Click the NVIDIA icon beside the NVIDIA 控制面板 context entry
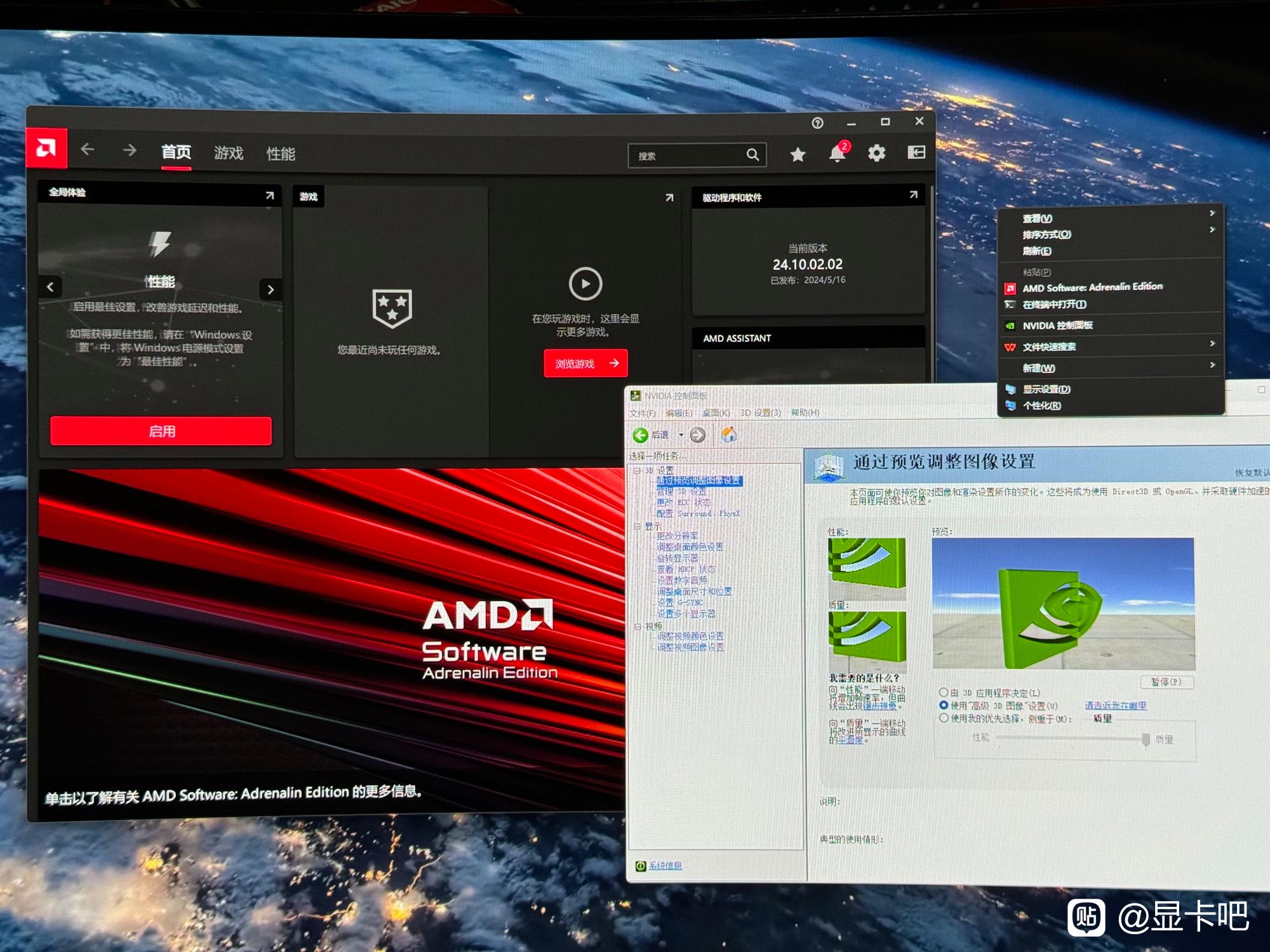 [x=1010, y=326]
